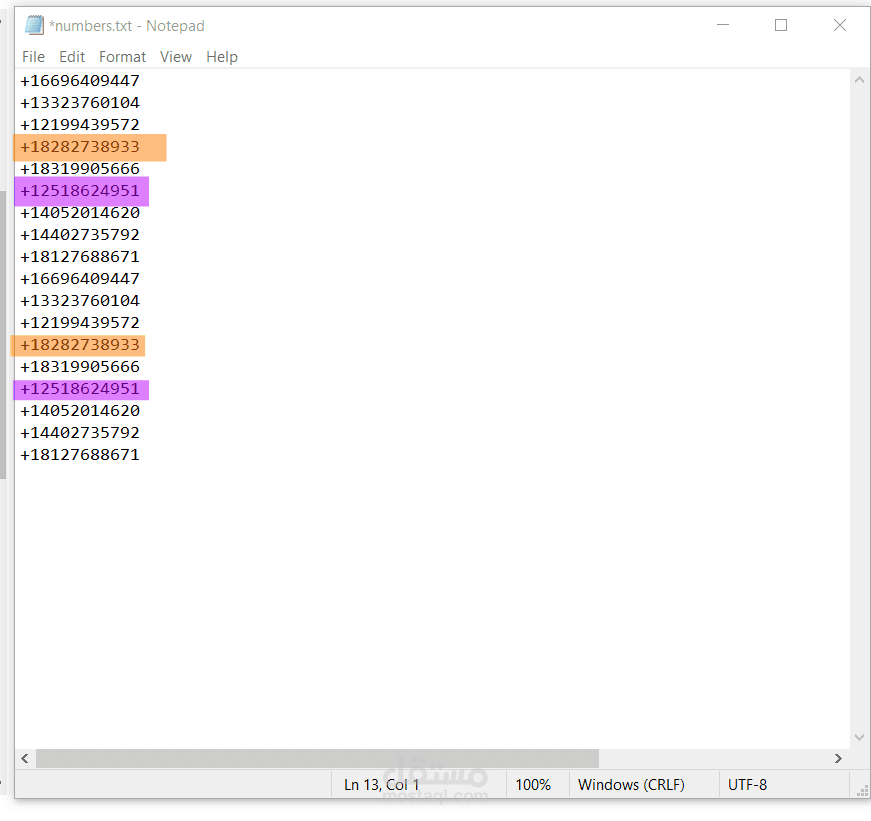Click the horizontal scrollbar left arrow
Image resolution: width=871 pixels, height=821 pixels.
point(24,758)
